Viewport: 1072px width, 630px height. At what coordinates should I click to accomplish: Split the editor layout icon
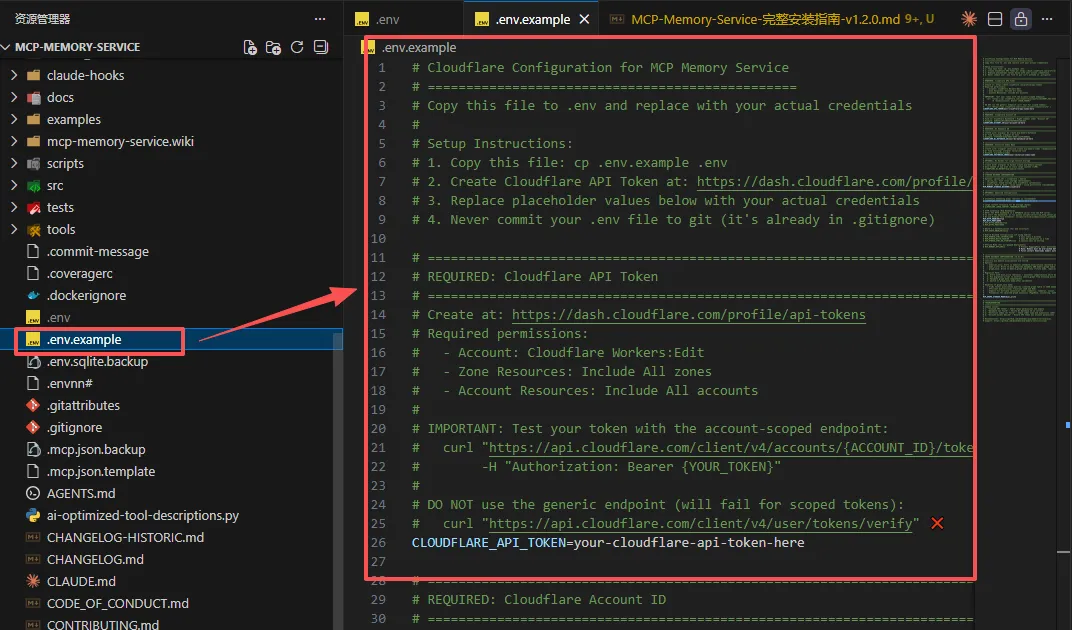(x=995, y=19)
